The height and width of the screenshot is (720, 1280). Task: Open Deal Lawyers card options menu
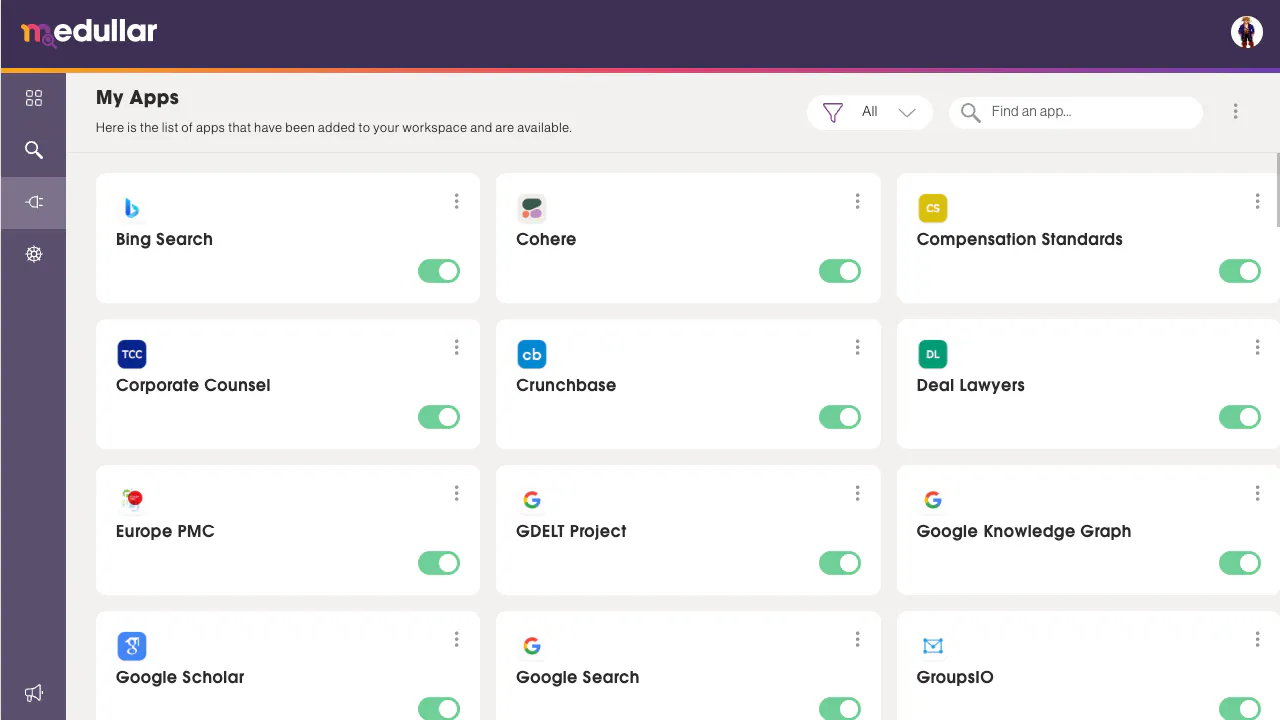point(1258,347)
